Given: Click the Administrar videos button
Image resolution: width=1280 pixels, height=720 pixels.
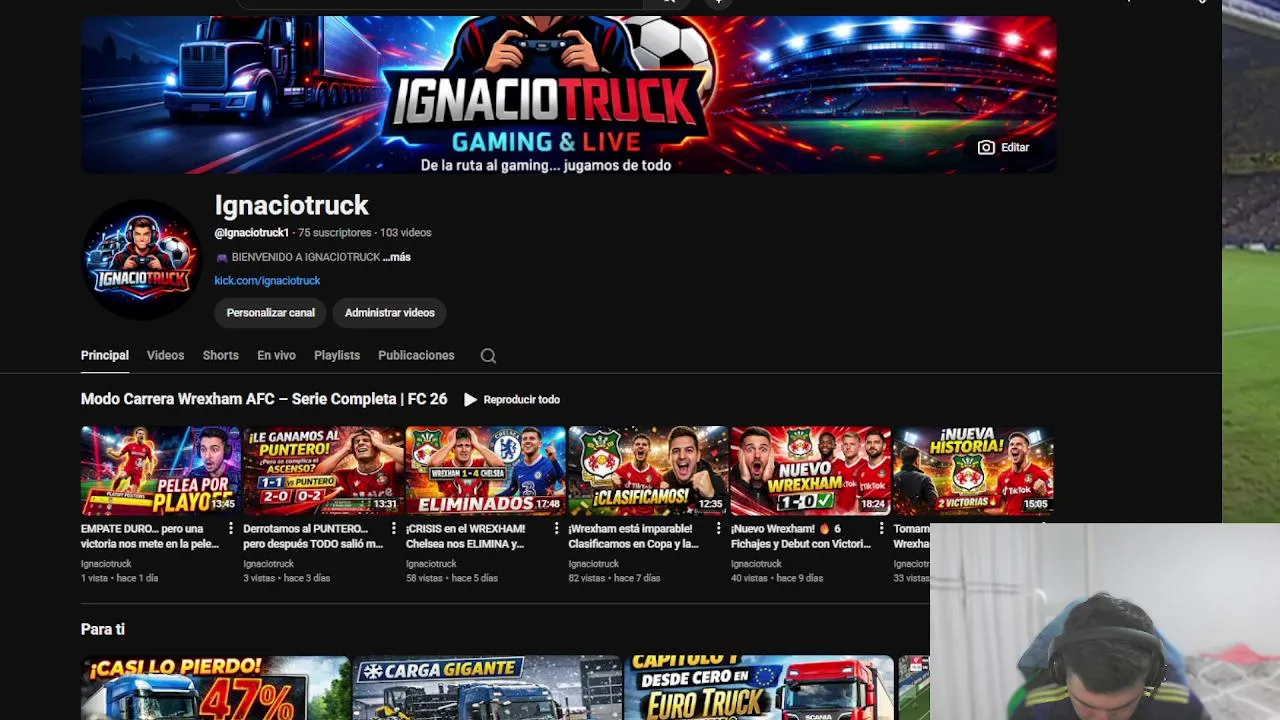Looking at the screenshot, I should coord(390,313).
